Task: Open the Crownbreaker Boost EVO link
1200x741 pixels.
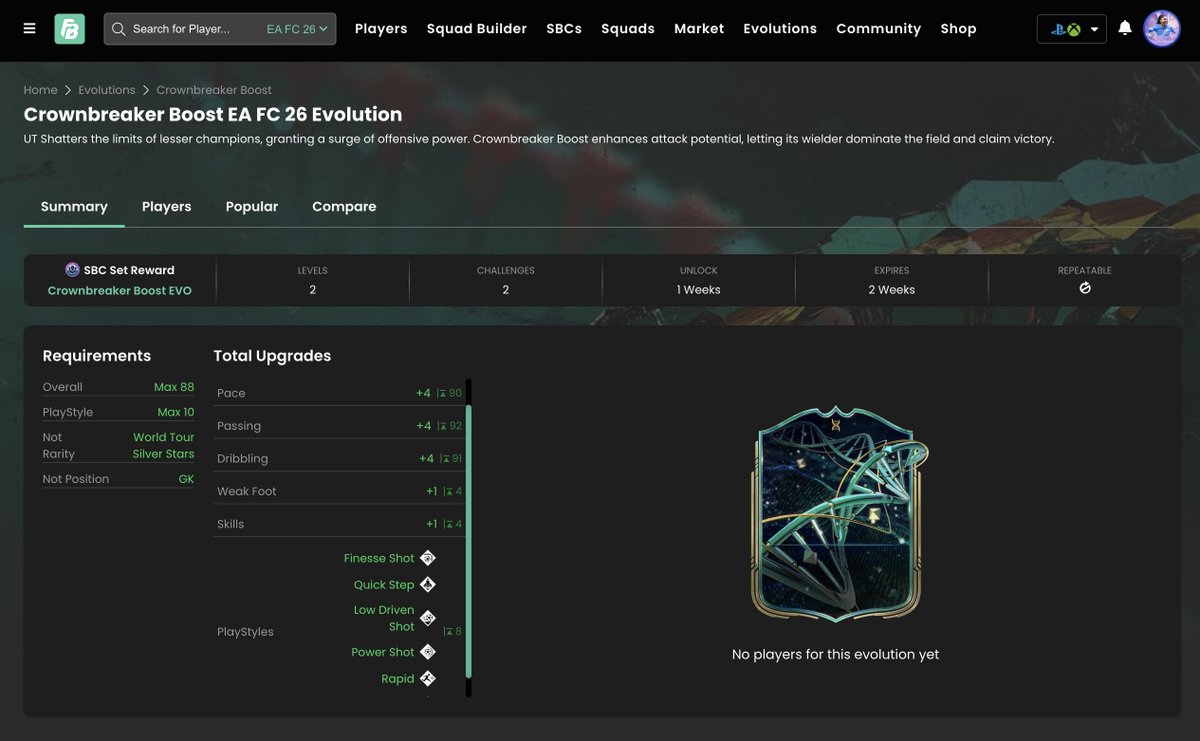Action: (120, 291)
